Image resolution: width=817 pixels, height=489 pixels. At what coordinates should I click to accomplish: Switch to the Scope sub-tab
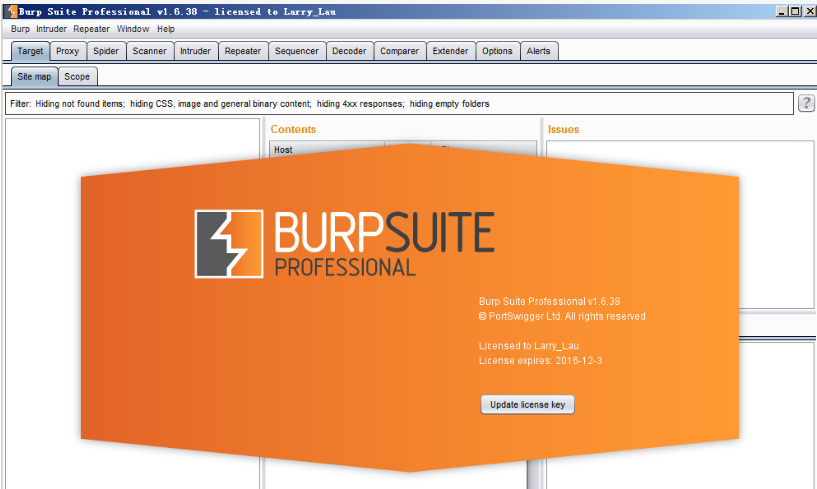[77, 77]
